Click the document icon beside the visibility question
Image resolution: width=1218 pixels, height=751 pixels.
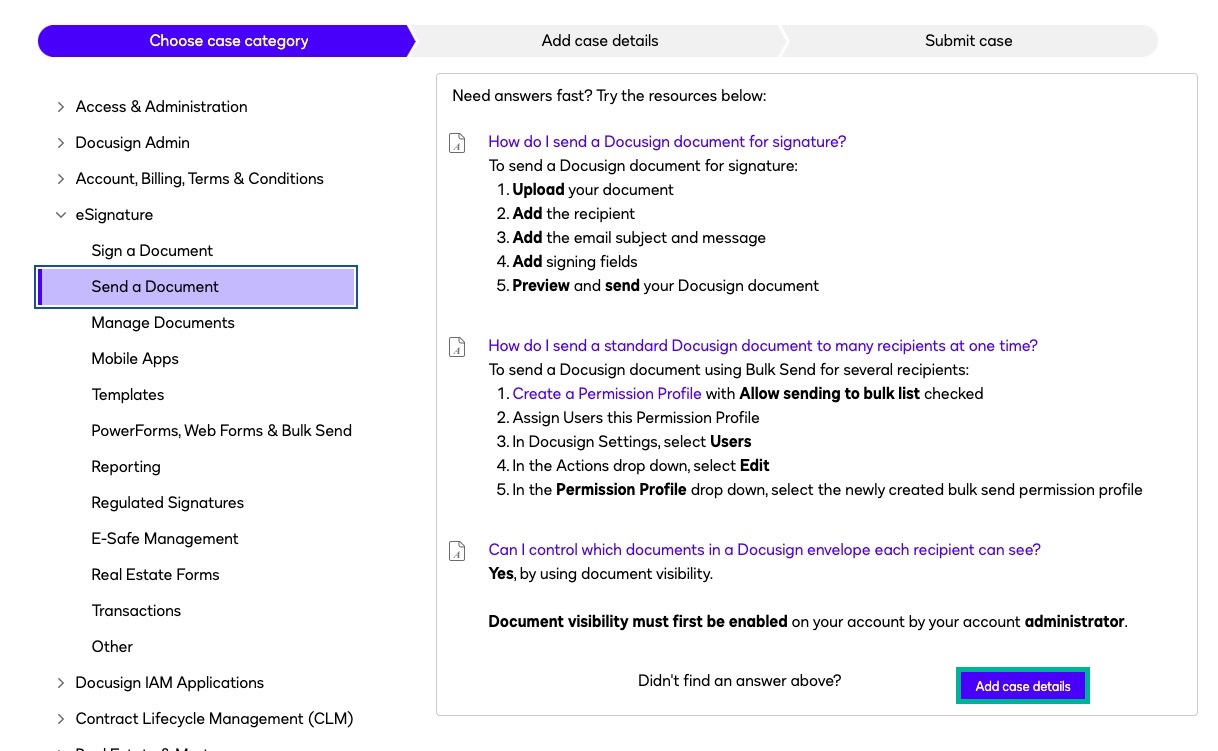(x=457, y=551)
